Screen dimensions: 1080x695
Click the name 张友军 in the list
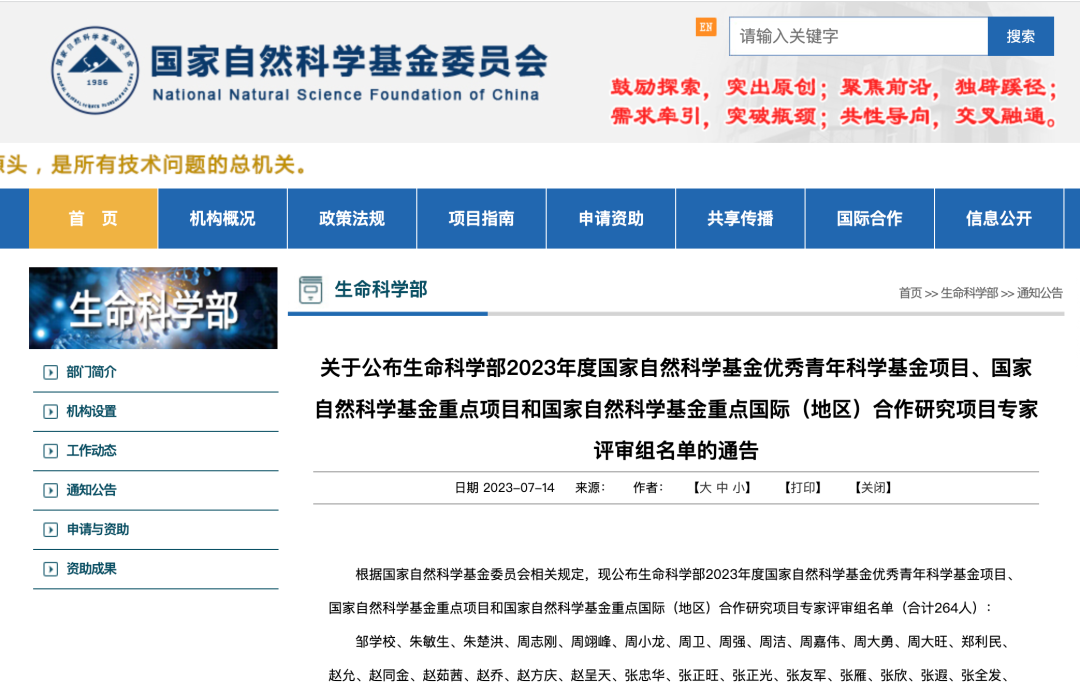pos(807,676)
